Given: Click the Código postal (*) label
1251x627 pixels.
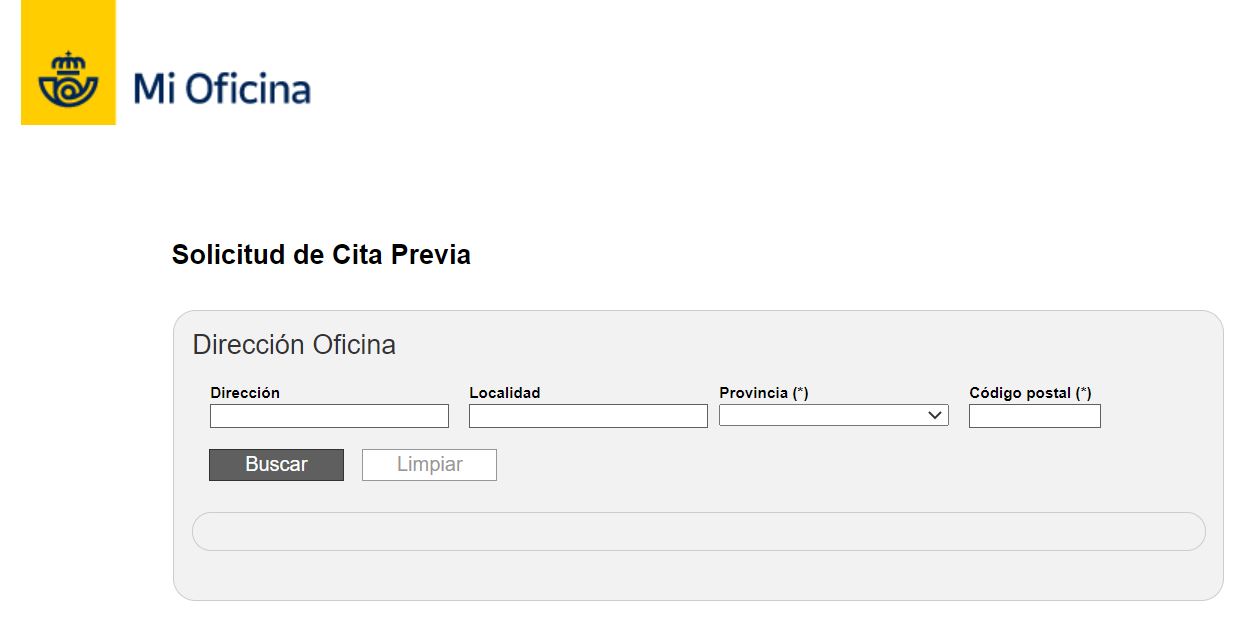Looking at the screenshot, I should coord(1029,393).
